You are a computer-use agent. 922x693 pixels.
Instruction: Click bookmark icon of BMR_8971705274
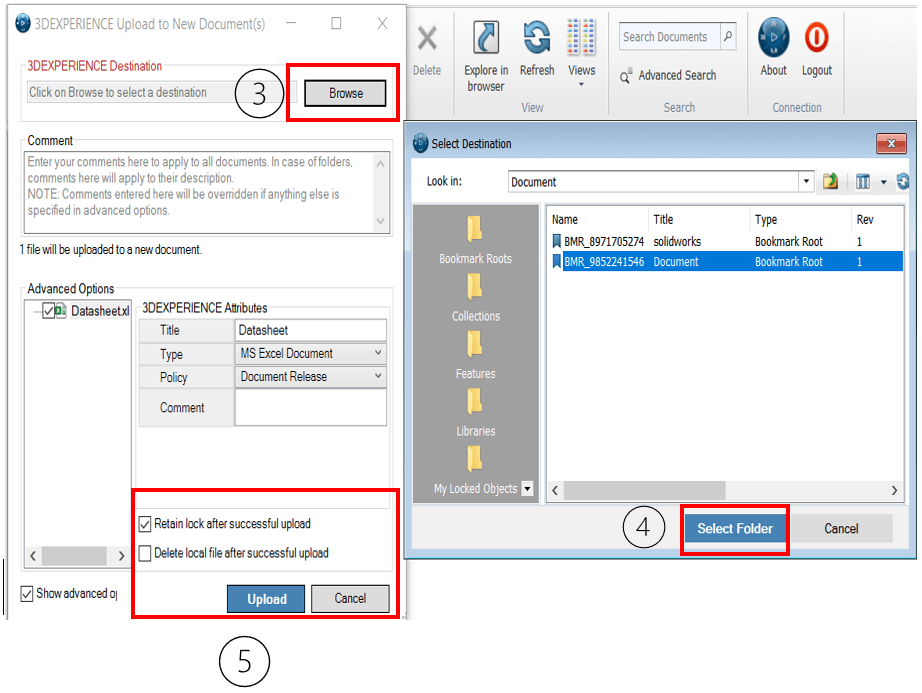pyautogui.click(x=556, y=241)
